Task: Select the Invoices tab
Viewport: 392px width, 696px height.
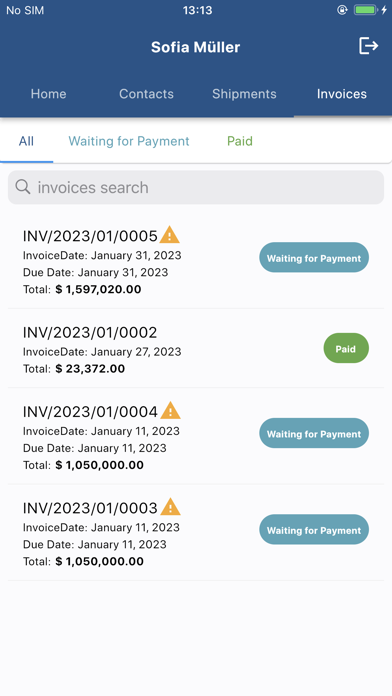Action: (x=342, y=94)
